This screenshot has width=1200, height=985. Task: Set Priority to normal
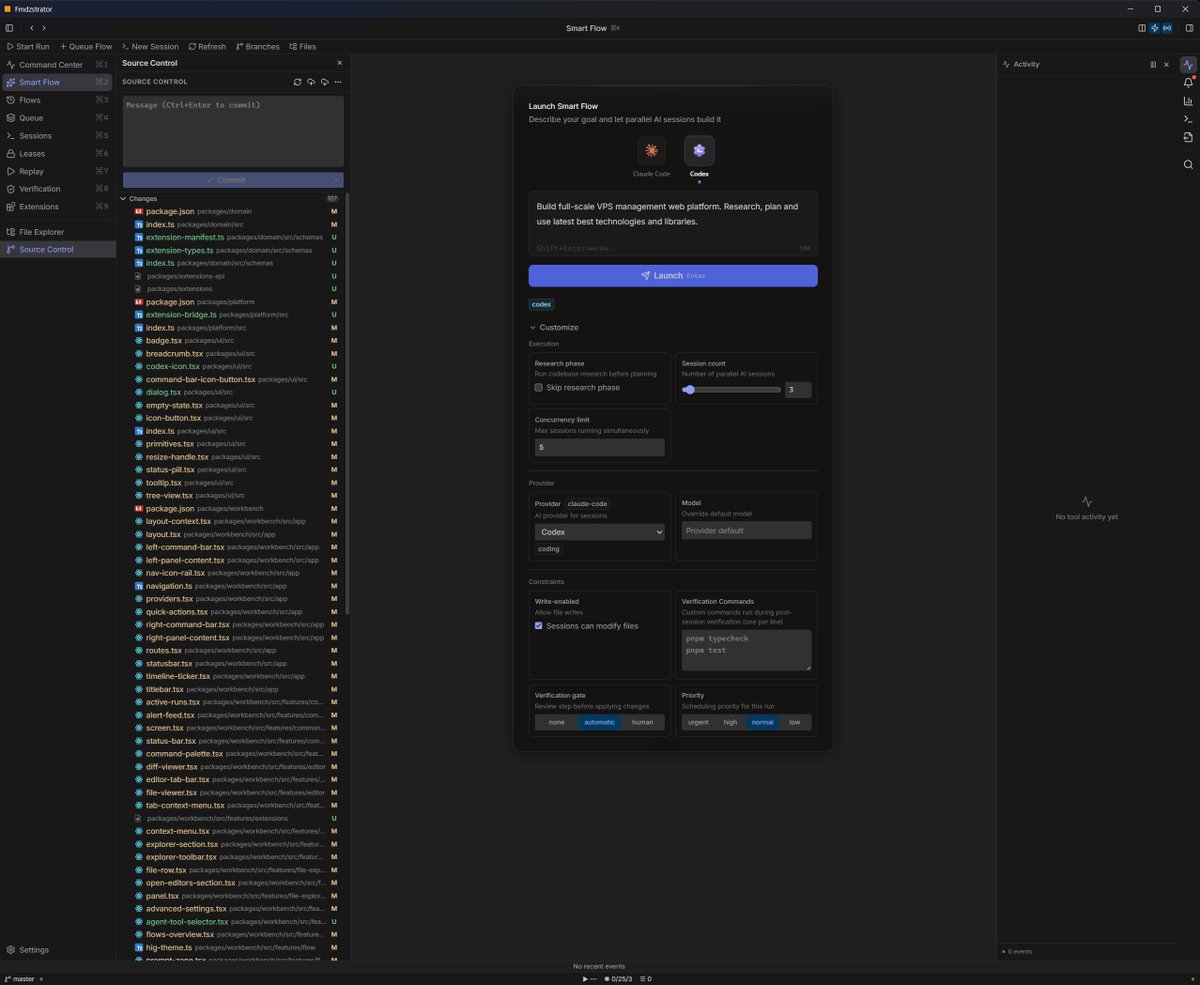pos(762,722)
